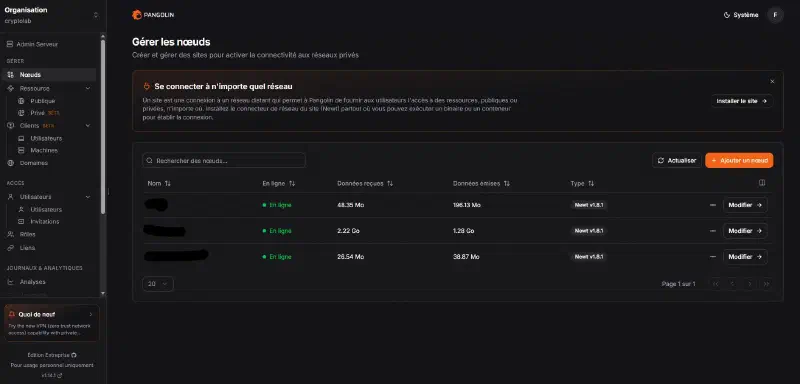Click the Pangolin logo
The width and height of the screenshot is (800, 384).
[153, 15]
